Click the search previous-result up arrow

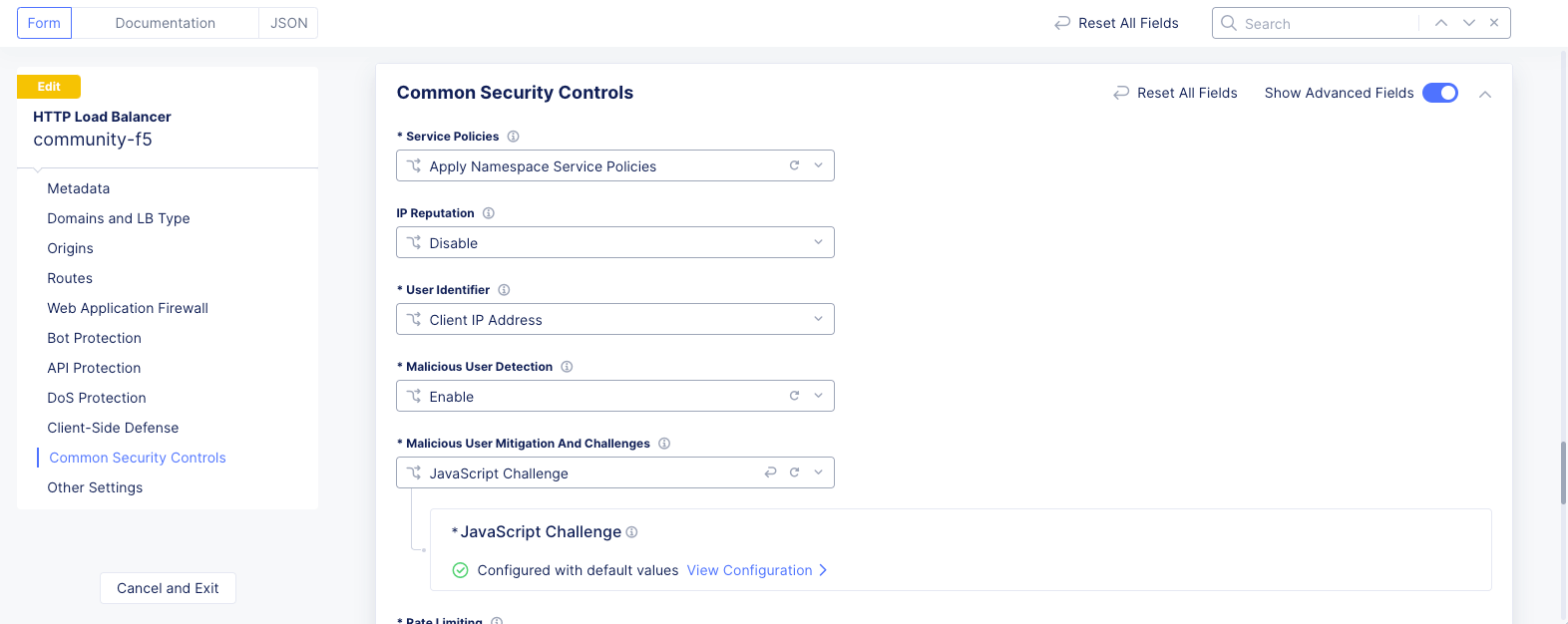point(1441,23)
